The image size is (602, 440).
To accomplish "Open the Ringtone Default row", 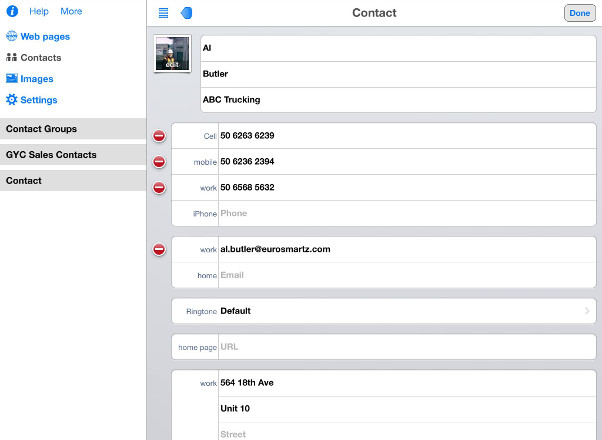I will point(384,311).
